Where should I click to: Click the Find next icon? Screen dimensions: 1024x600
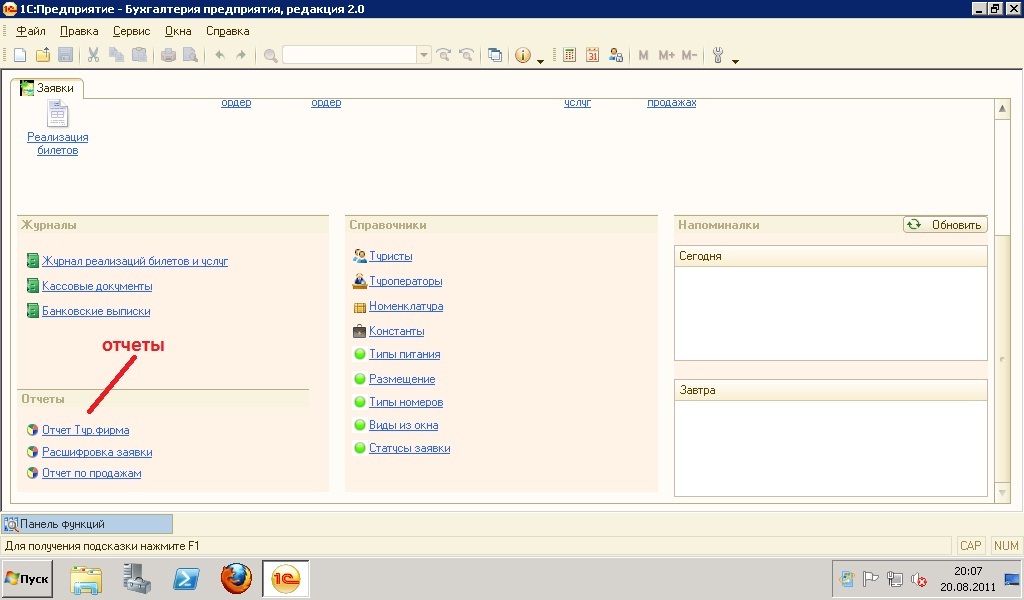tap(444, 55)
